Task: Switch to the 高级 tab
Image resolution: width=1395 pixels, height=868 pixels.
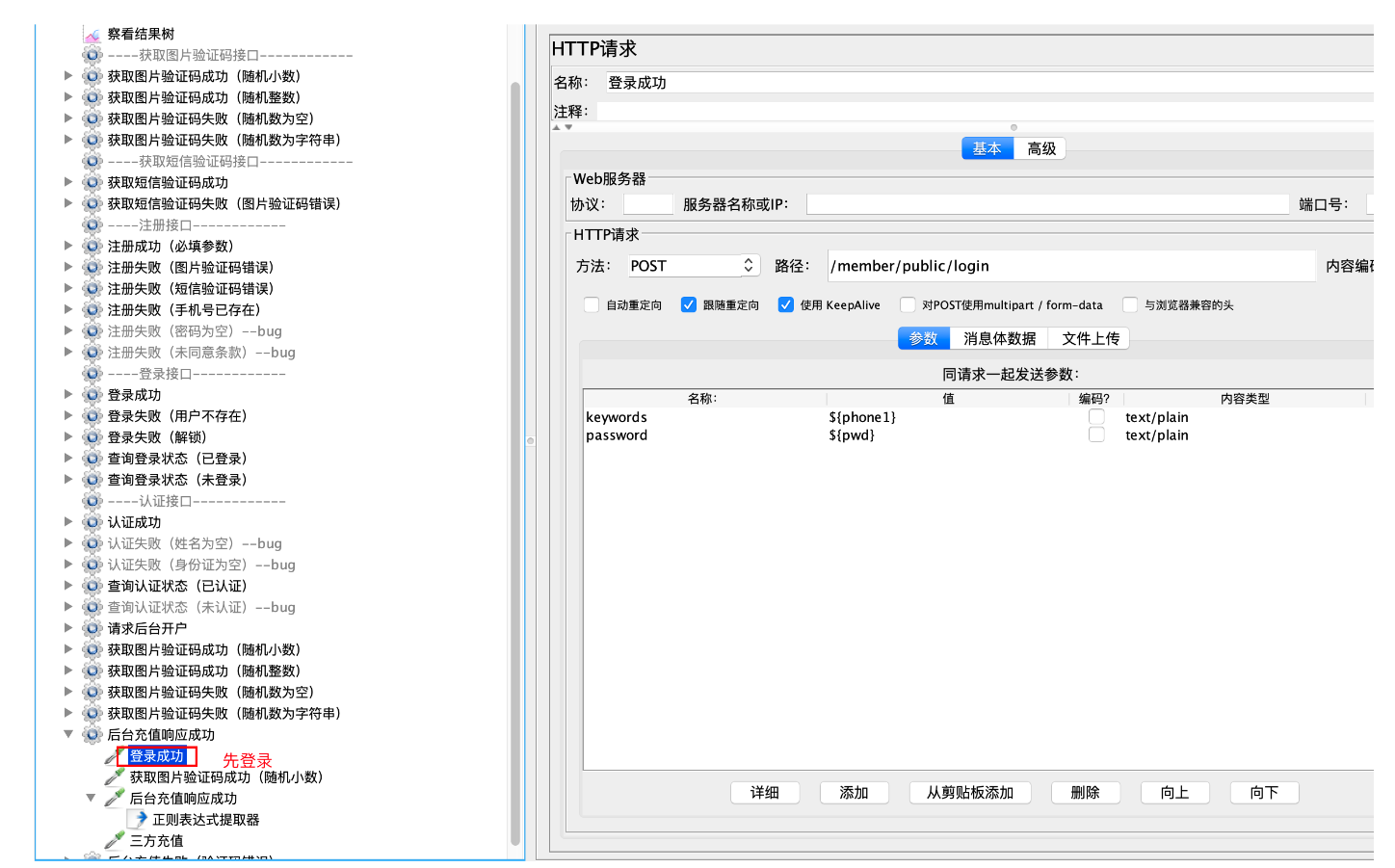Action: [1040, 148]
